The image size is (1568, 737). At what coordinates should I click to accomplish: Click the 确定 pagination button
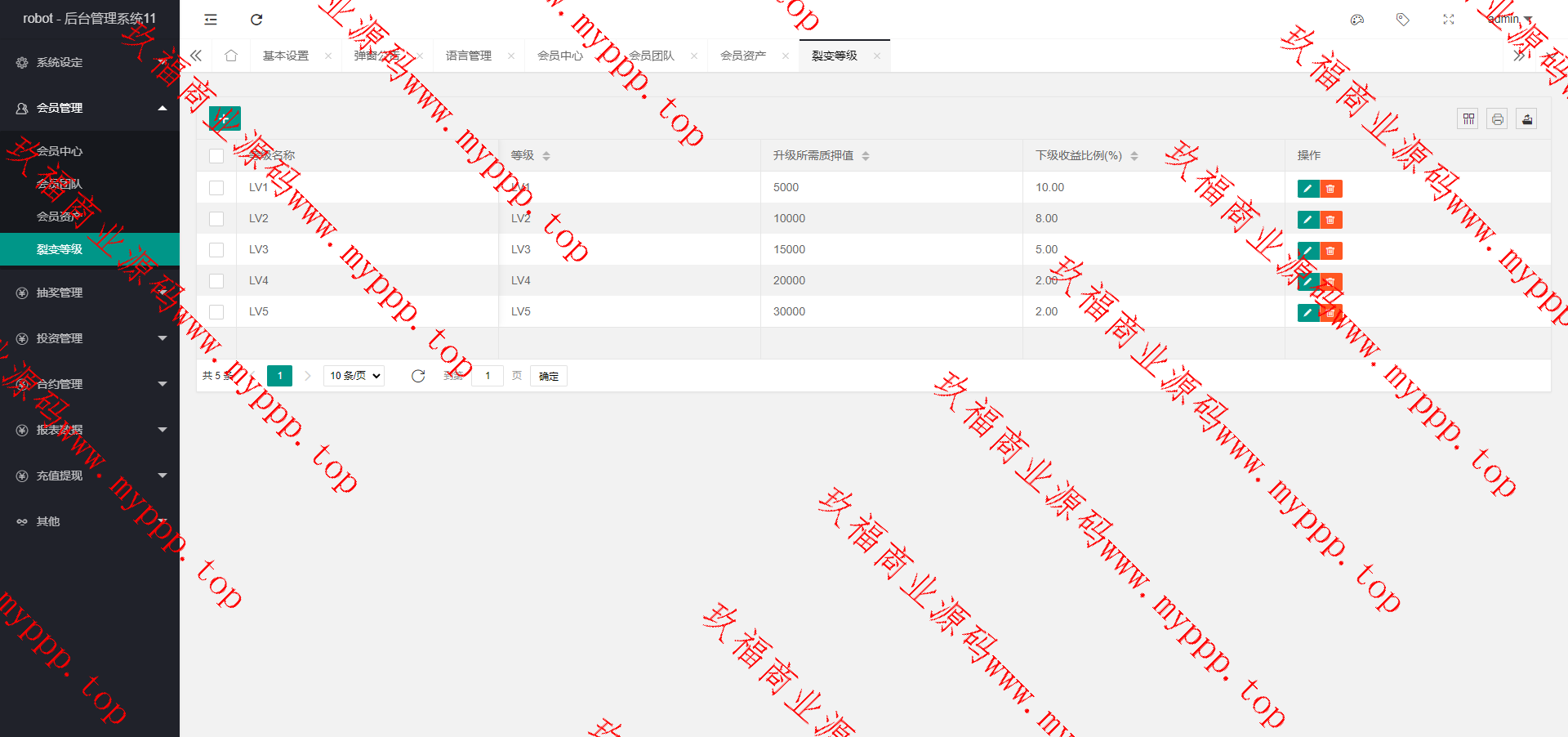click(549, 376)
